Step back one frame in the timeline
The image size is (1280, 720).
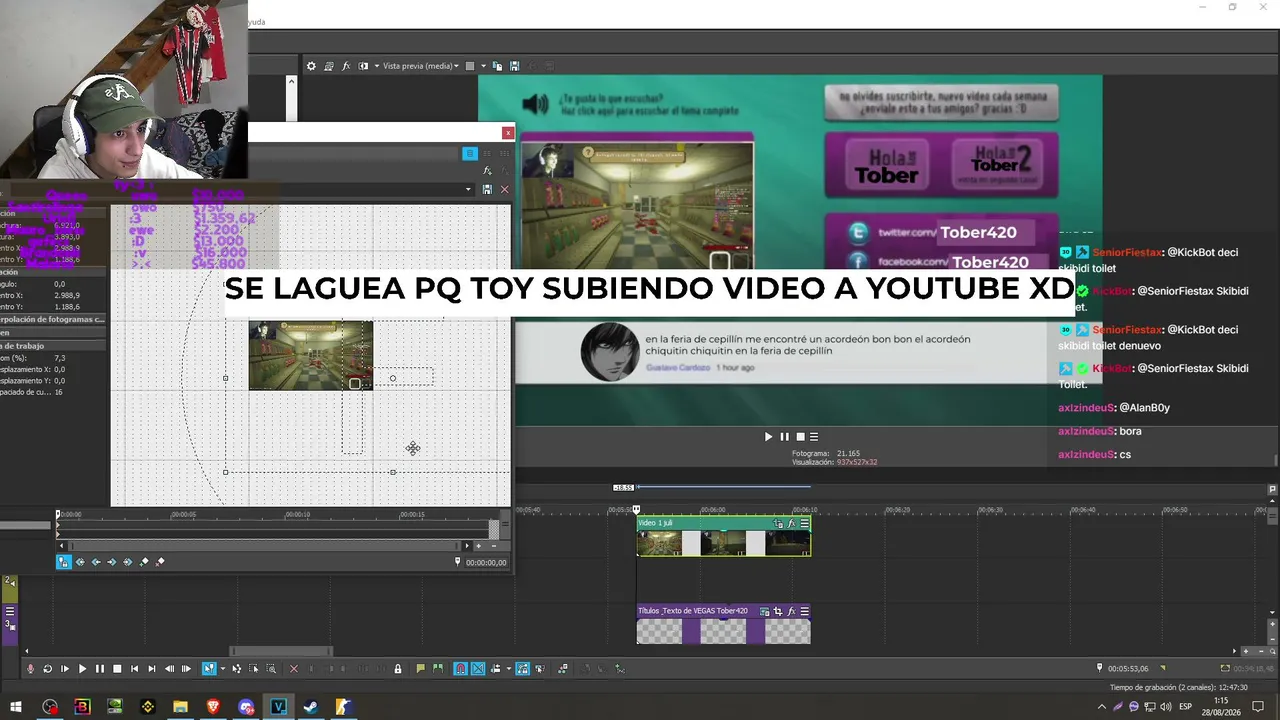click(x=169, y=668)
